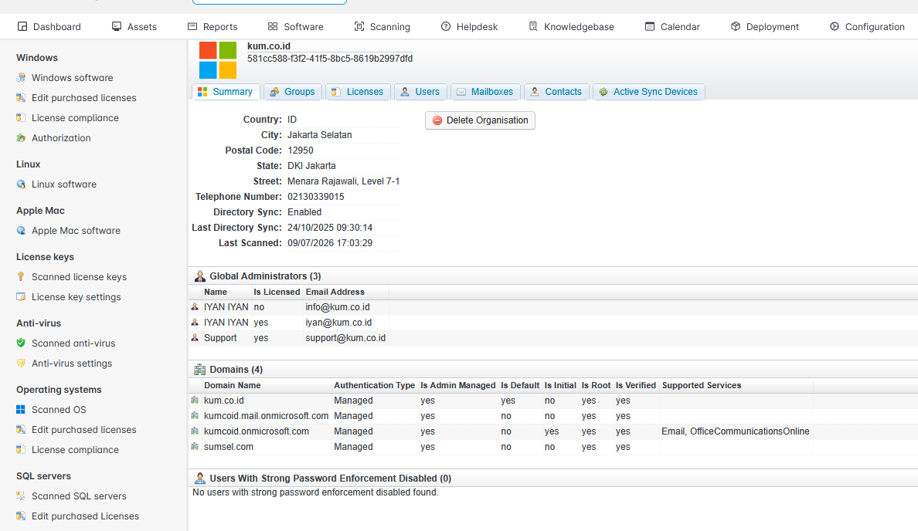Switch to the Active Sync Devices tab
This screenshot has height=531, width=918.
point(649,92)
